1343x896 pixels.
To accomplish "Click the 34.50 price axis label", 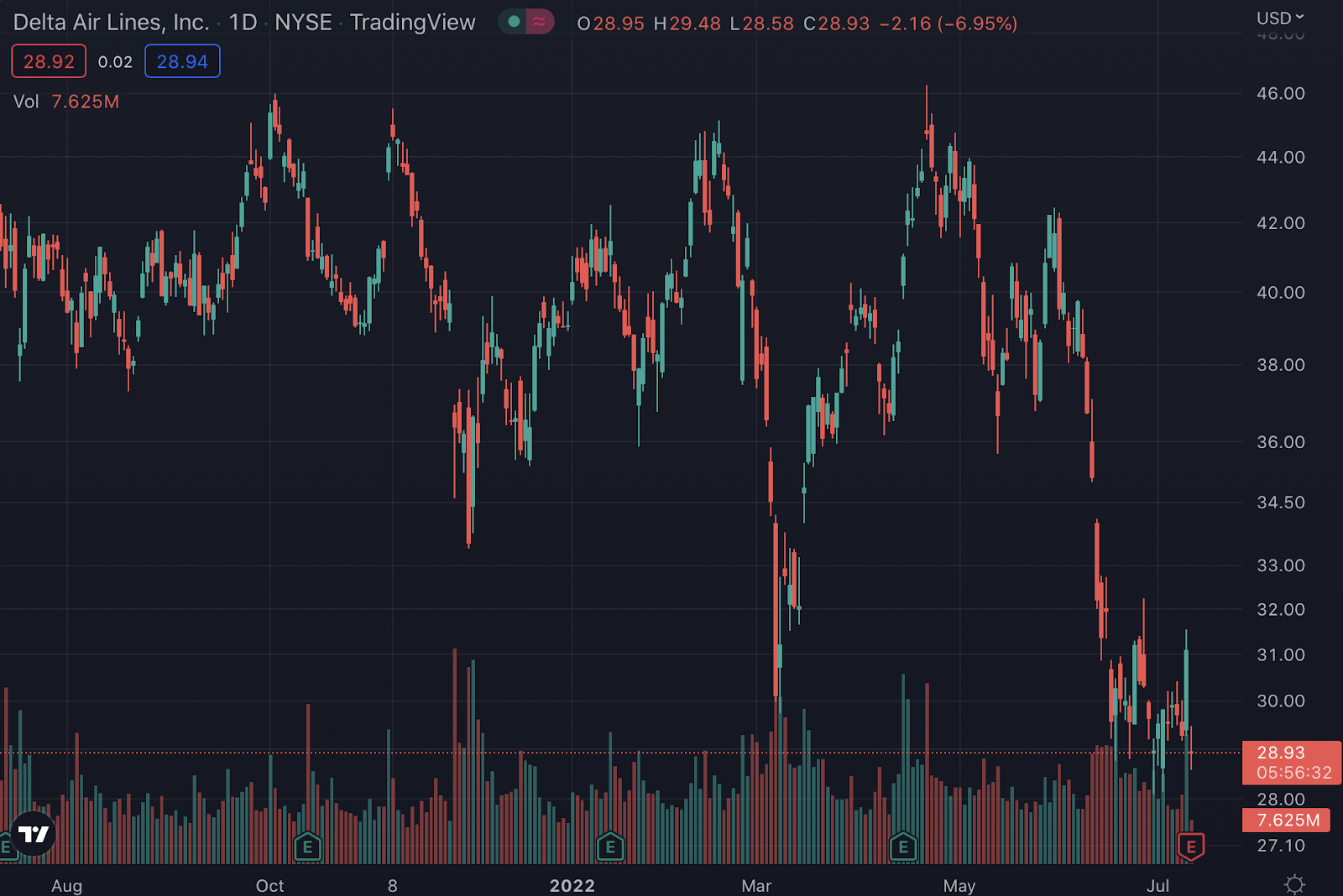I will (1281, 502).
